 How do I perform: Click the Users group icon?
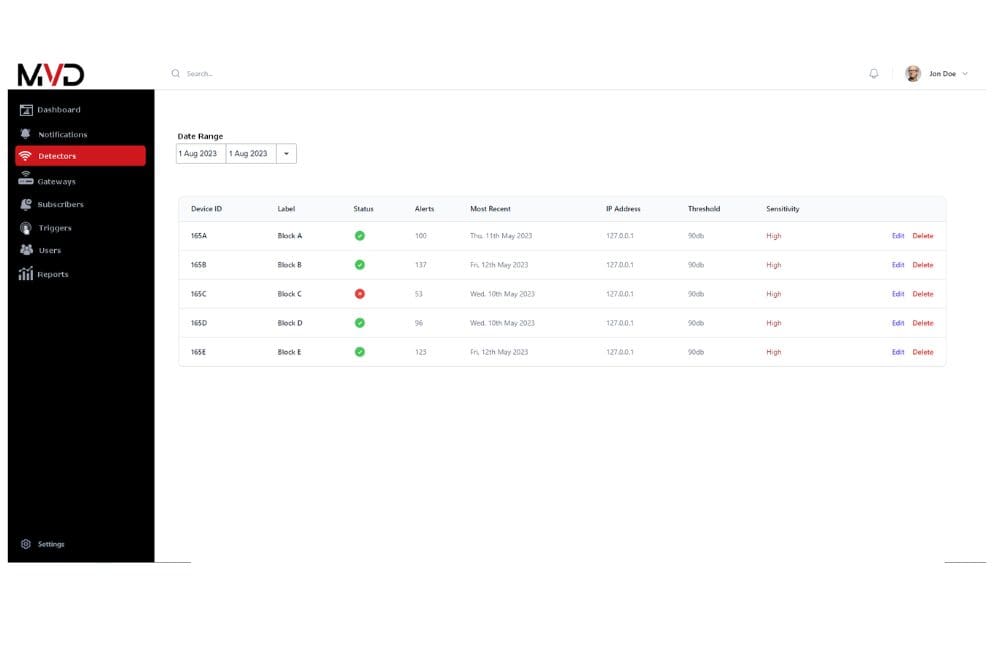tap(26, 250)
